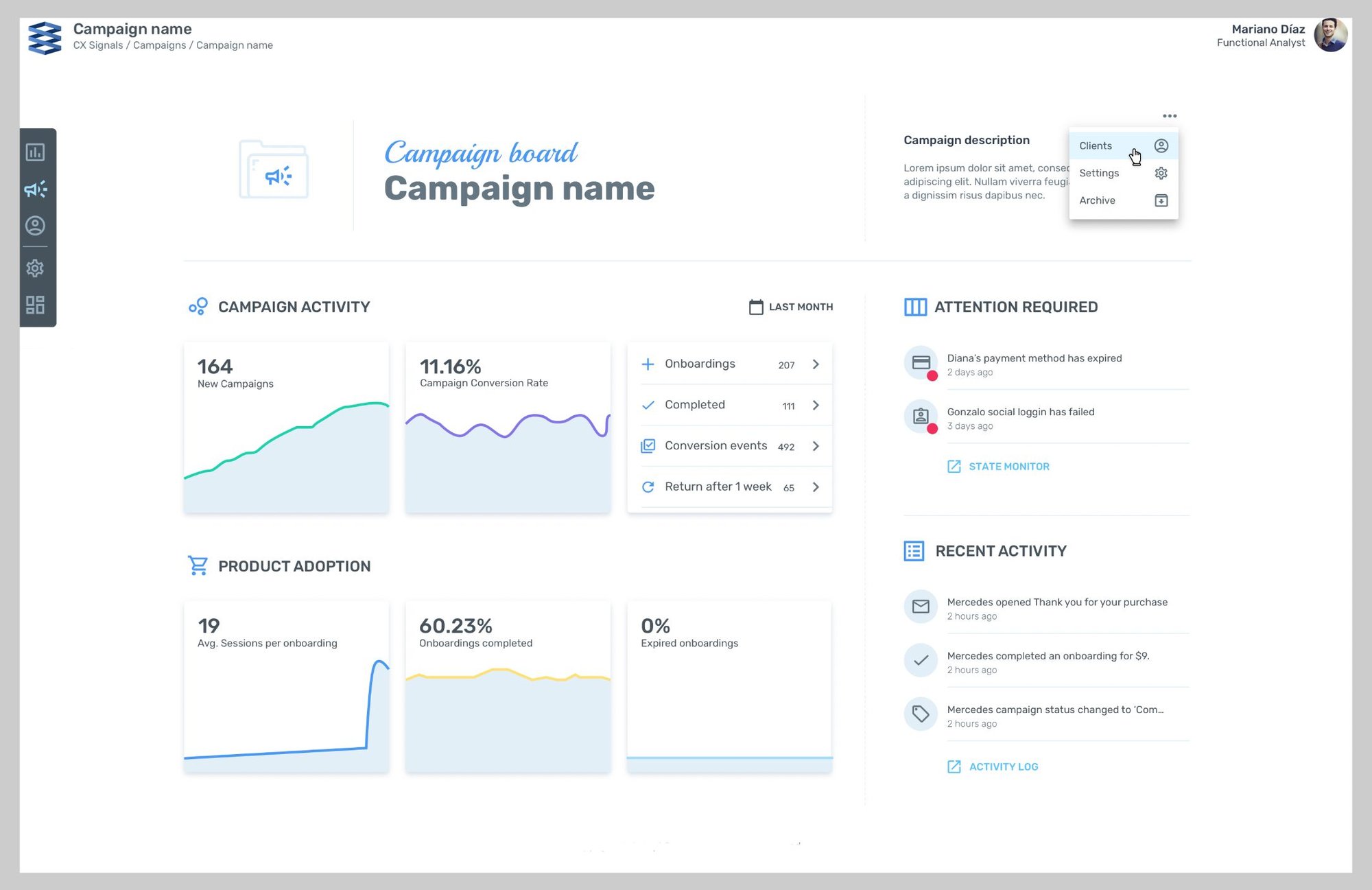Click the CX Signals logo icon

coord(45,37)
